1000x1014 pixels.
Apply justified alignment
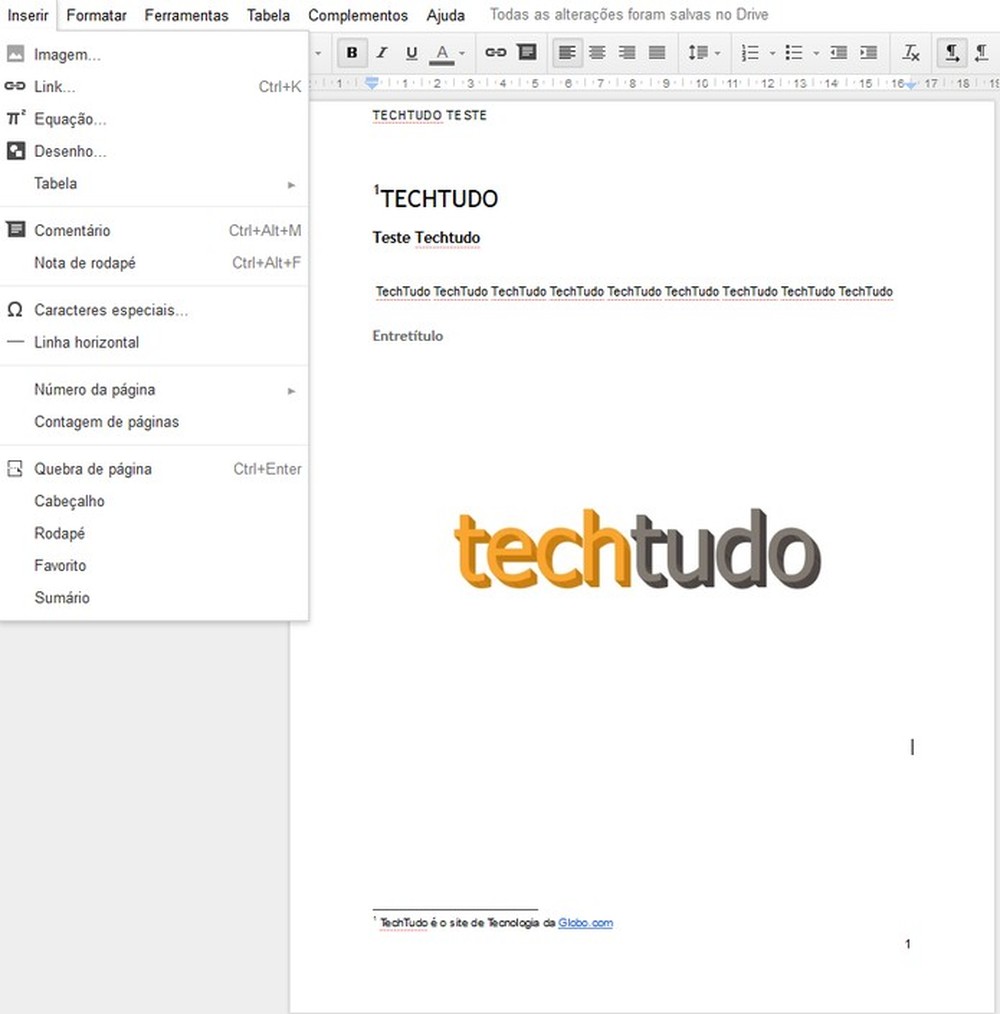pyautogui.click(x=656, y=51)
